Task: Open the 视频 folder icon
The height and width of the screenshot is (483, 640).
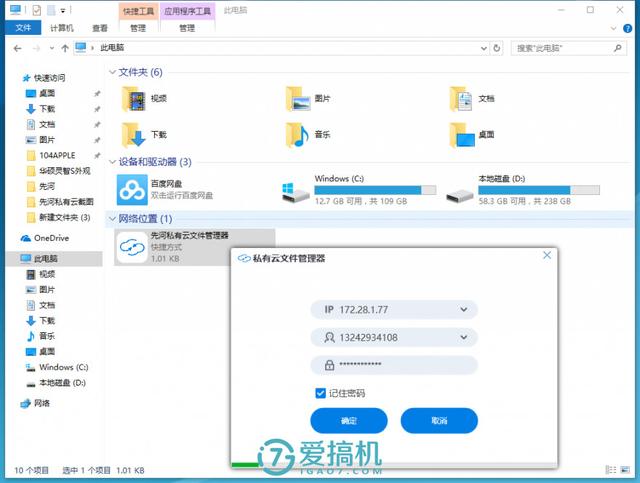Action: [x=134, y=99]
